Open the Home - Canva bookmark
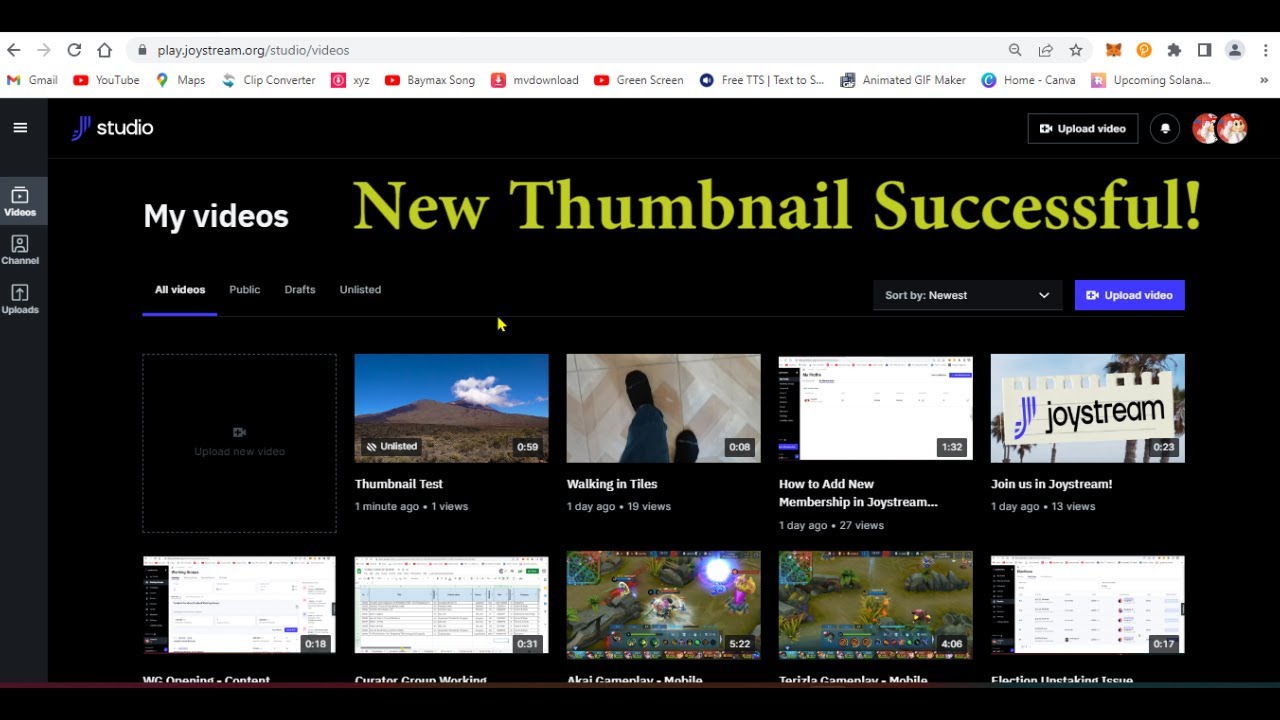Image resolution: width=1280 pixels, height=720 pixels. (1029, 80)
